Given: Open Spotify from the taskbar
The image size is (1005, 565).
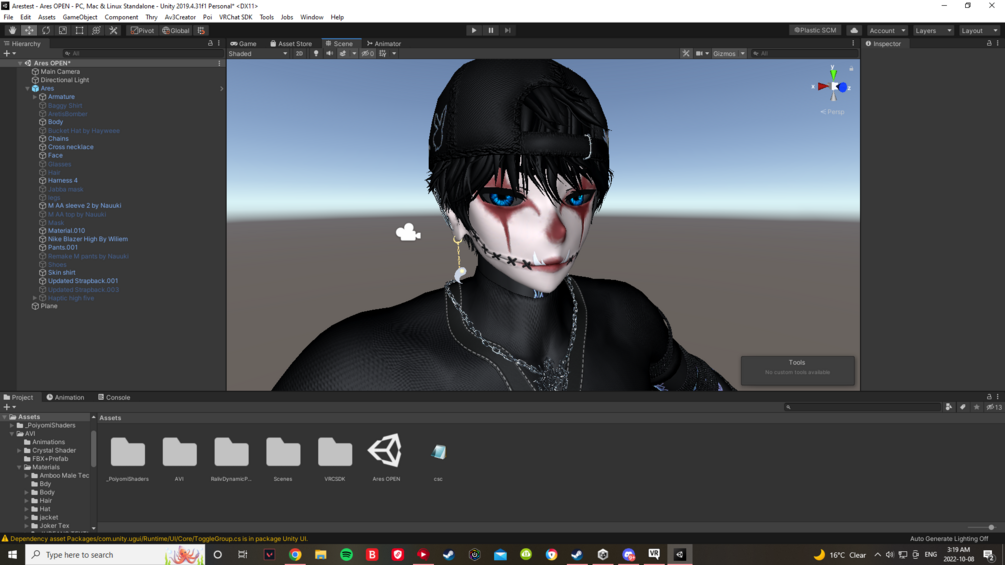Looking at the screenshot, I should 346,555.
